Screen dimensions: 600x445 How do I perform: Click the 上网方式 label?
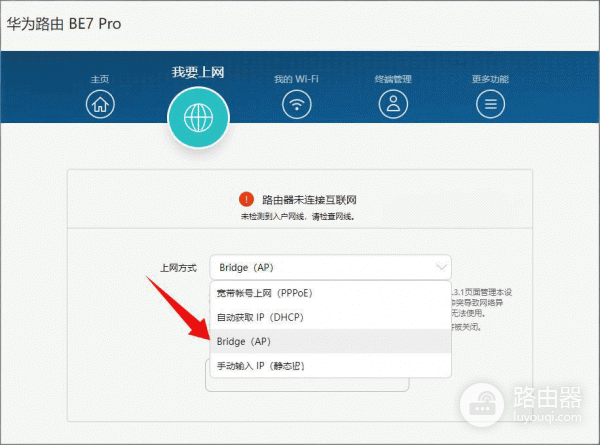[x=178, y=268]
